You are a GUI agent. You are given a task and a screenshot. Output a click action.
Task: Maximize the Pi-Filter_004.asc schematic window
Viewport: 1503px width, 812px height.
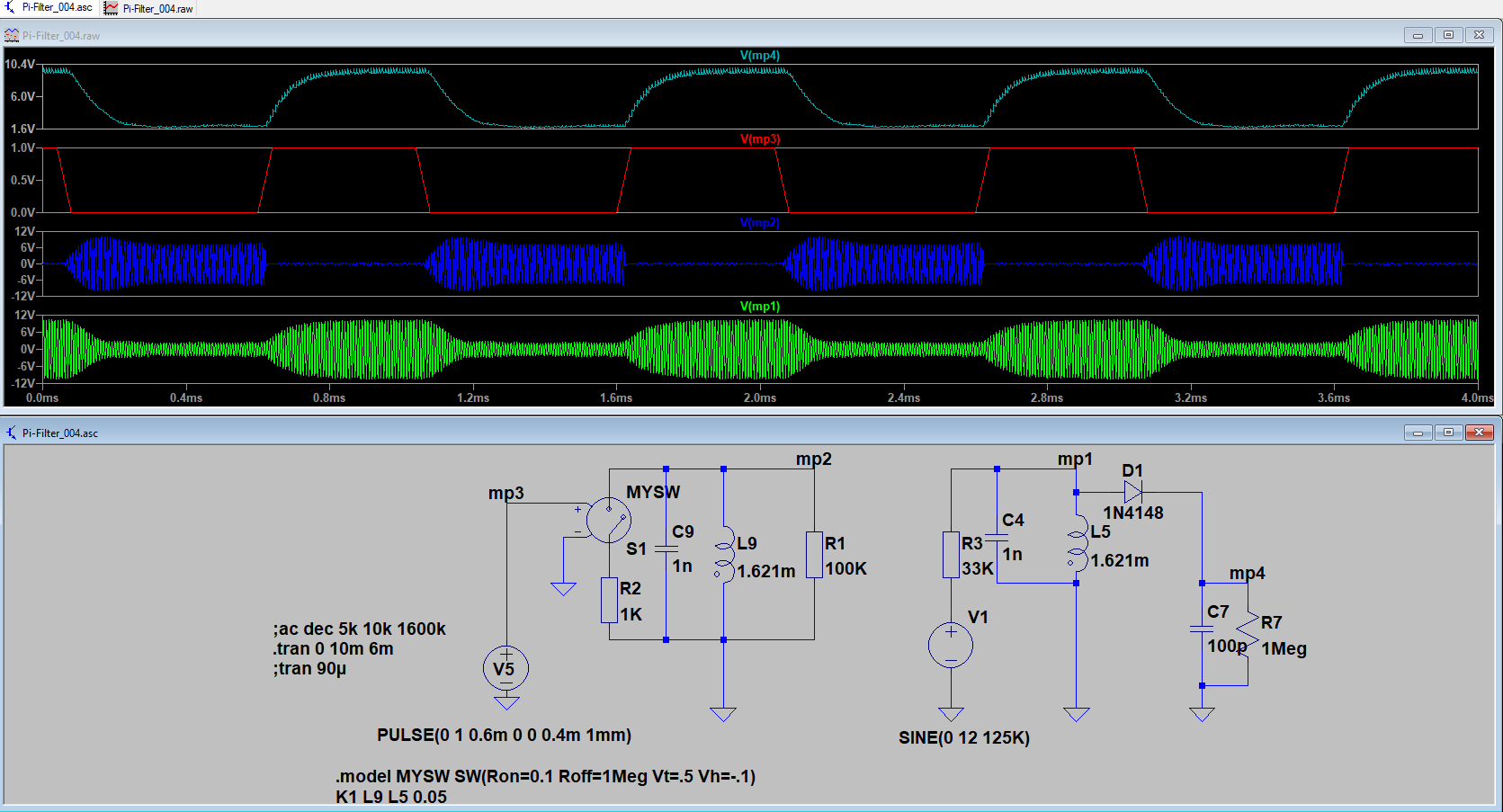click(x=1448, y=433)
